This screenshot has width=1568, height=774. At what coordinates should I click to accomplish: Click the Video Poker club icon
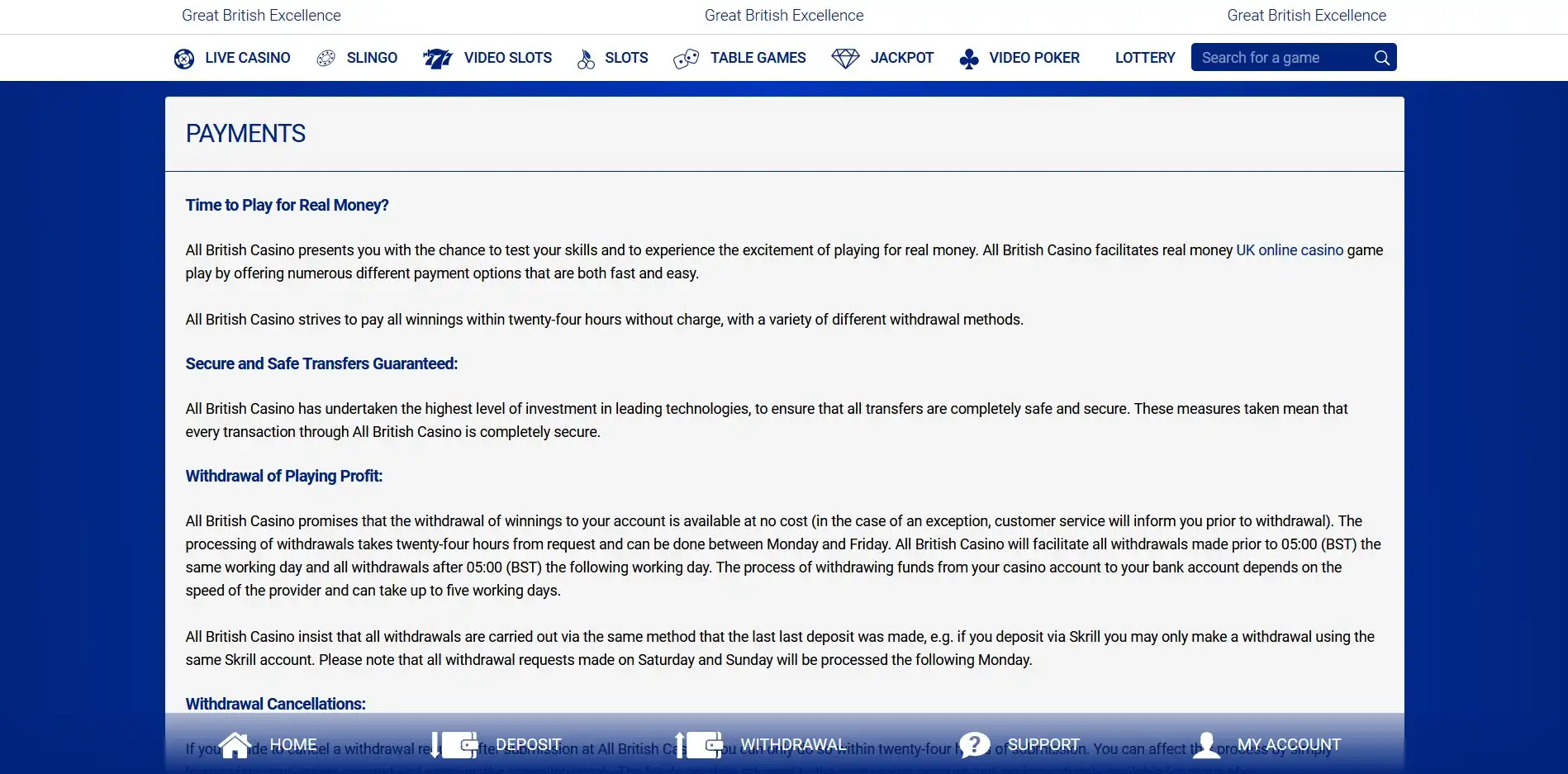pos(969,59)
